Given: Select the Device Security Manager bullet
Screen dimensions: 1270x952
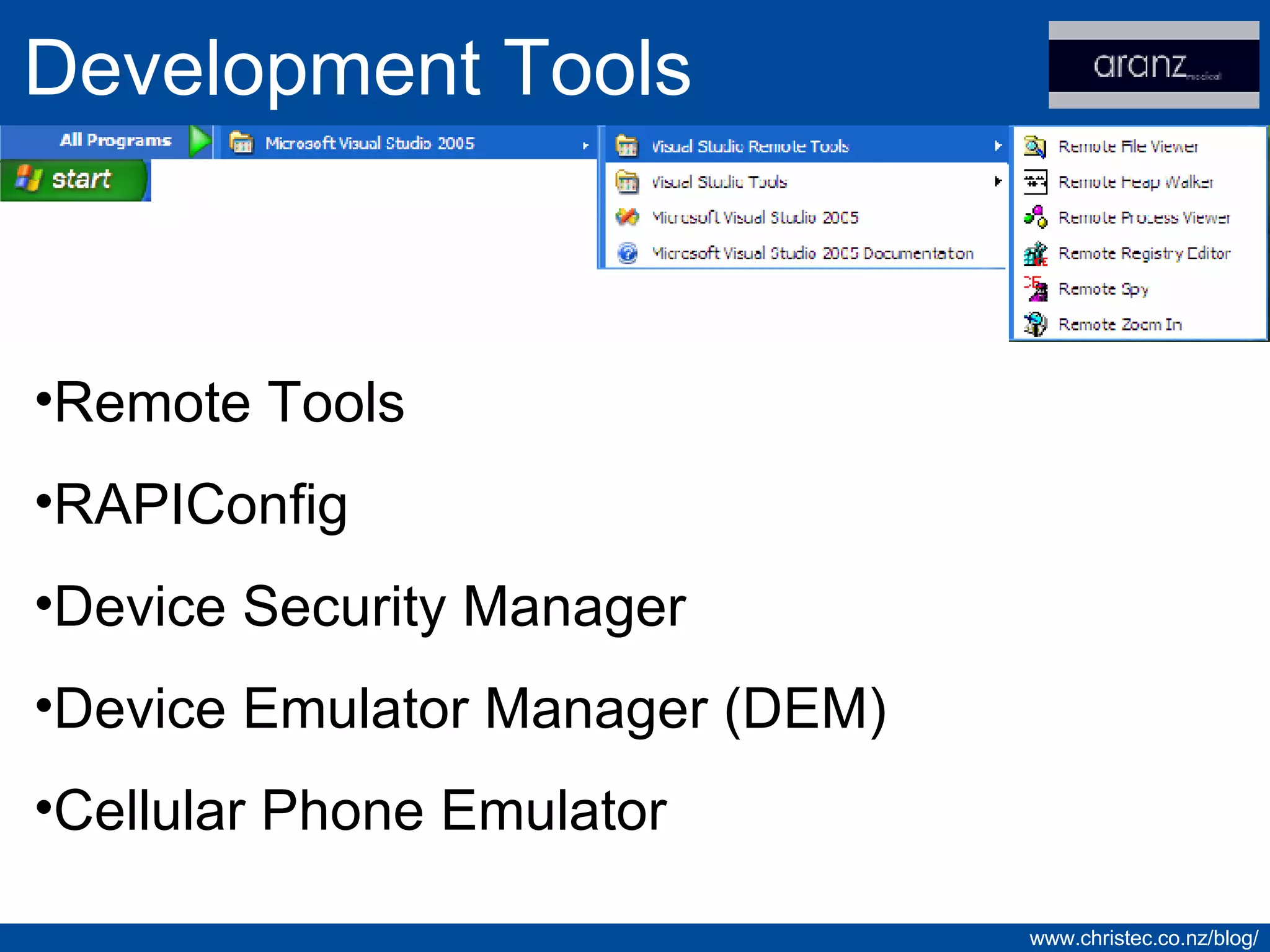Looking at the screenshot, I should (370, 607).
